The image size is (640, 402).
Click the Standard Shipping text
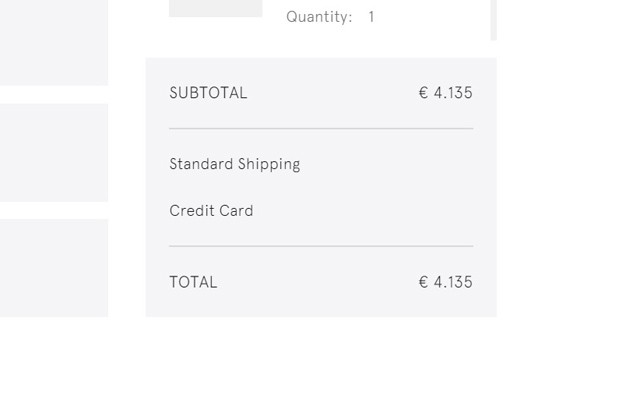(x=234, y=164)
